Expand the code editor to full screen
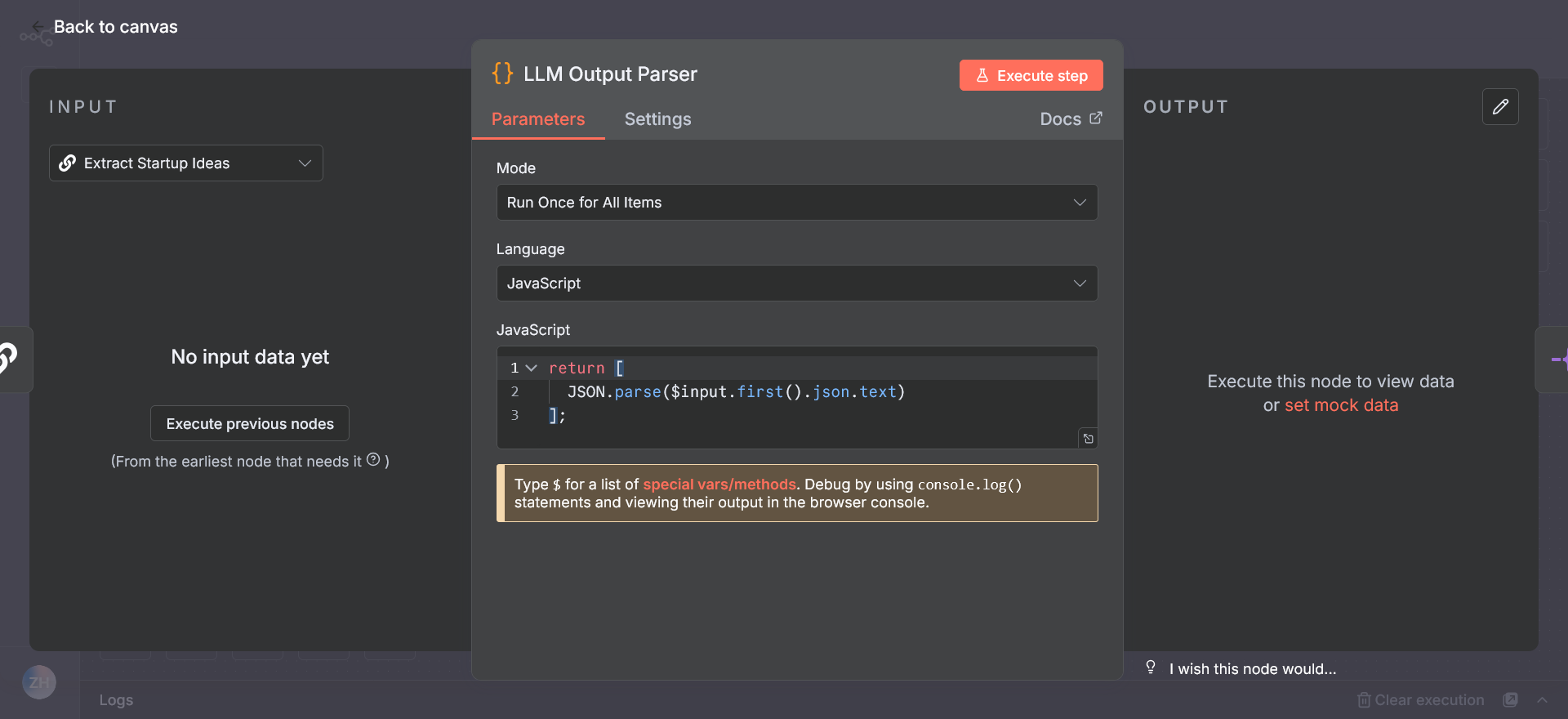The height and width of the screenshot is (719, 1568). tap(1089, 439)
